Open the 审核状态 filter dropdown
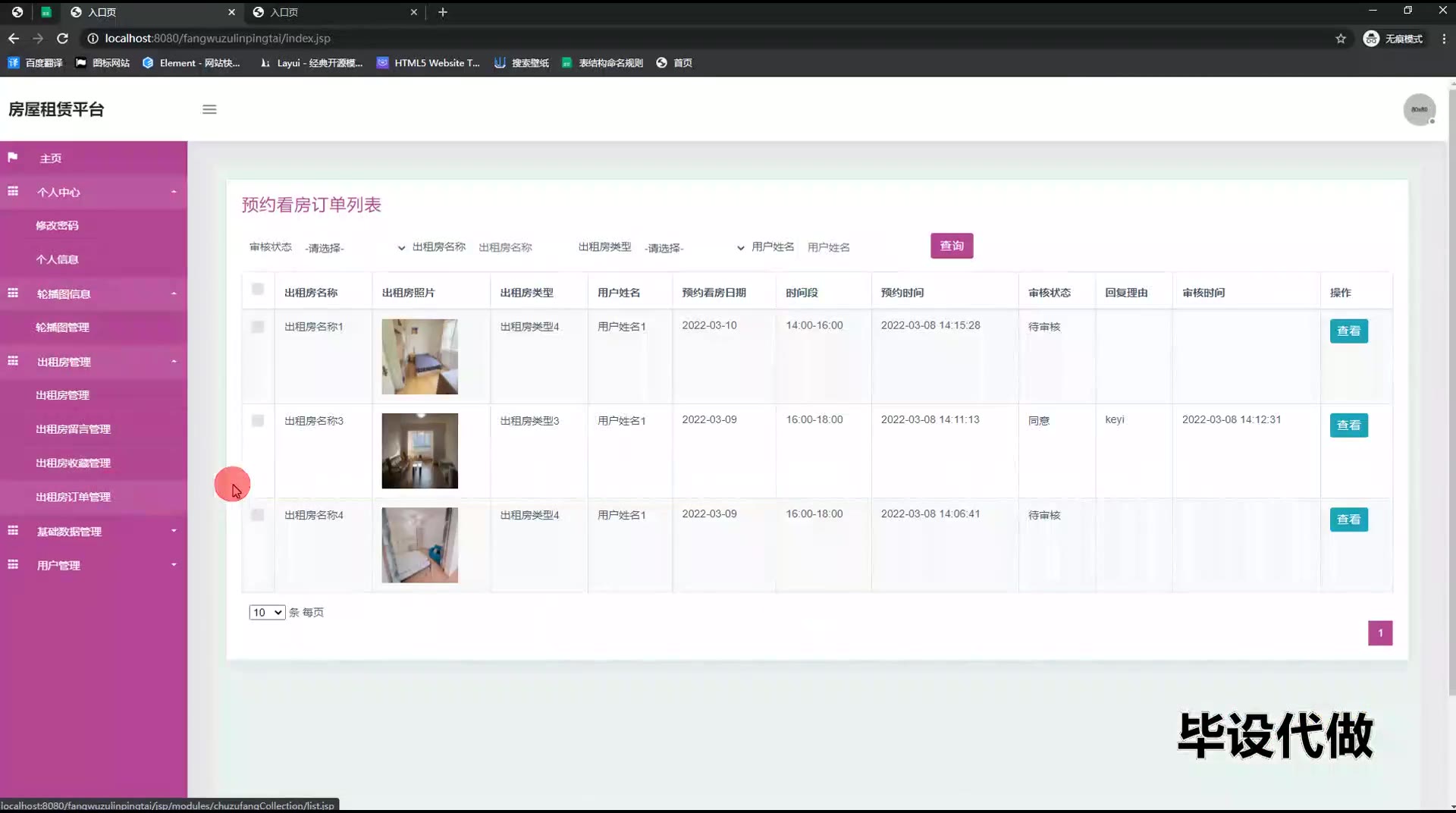 coord(354,248)
